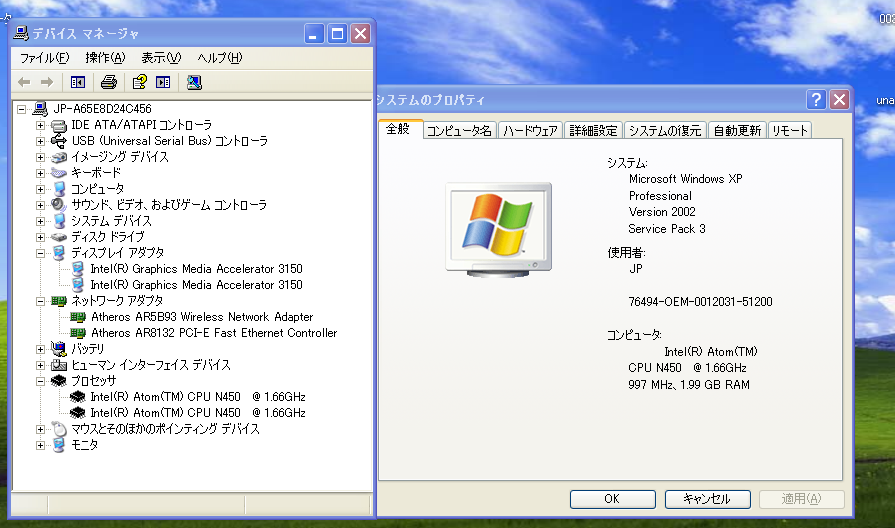
Task: Click the Forward arrow in Device Manager toolbar
Action: click(47, 82)
